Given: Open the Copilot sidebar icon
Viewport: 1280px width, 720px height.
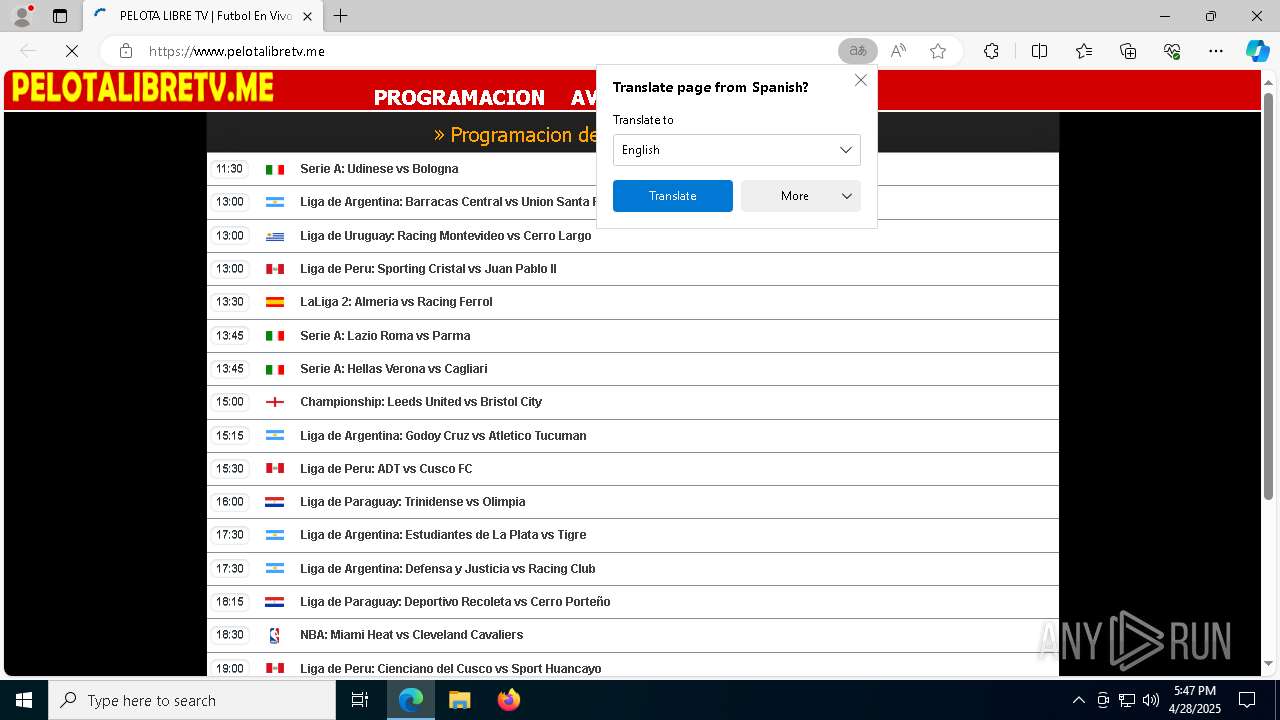Looking at the screenshot, I should coord(1257,51).
